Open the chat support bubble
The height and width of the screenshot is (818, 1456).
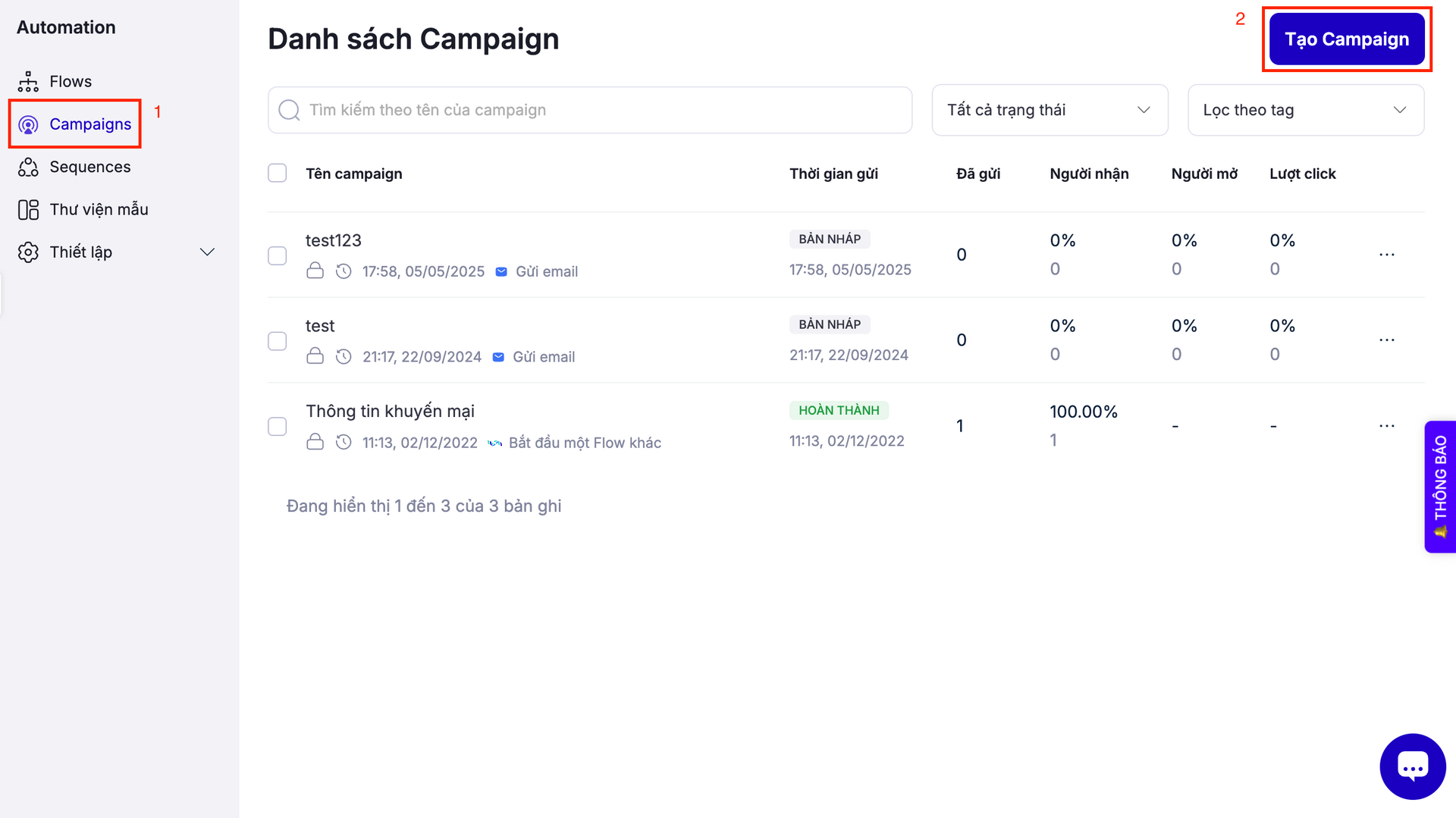tap(1412, 766)
